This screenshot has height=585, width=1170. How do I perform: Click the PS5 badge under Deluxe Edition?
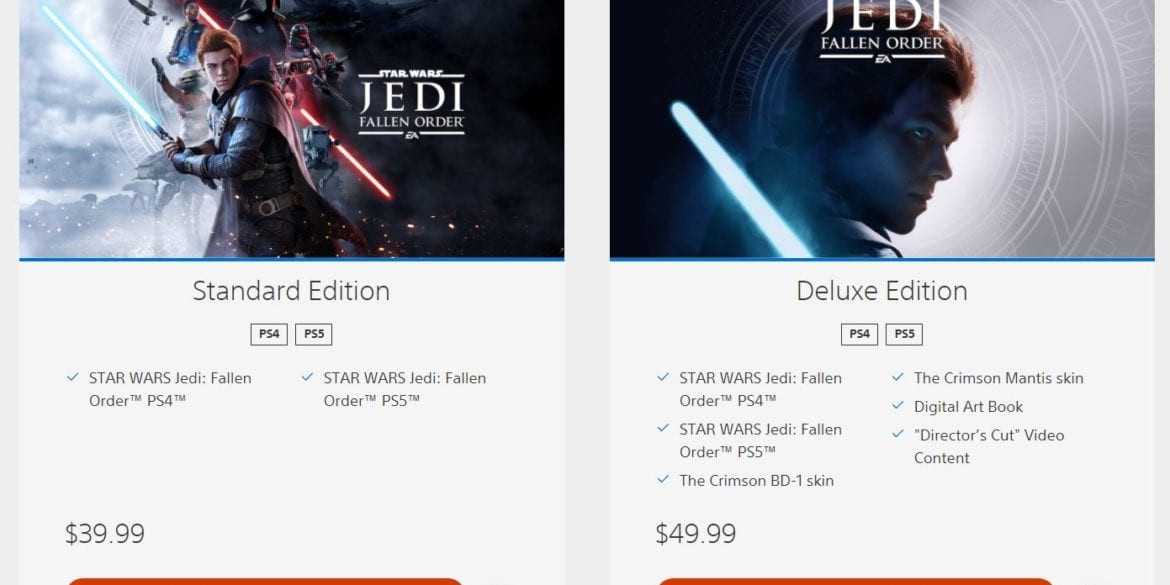pos(904,334)
